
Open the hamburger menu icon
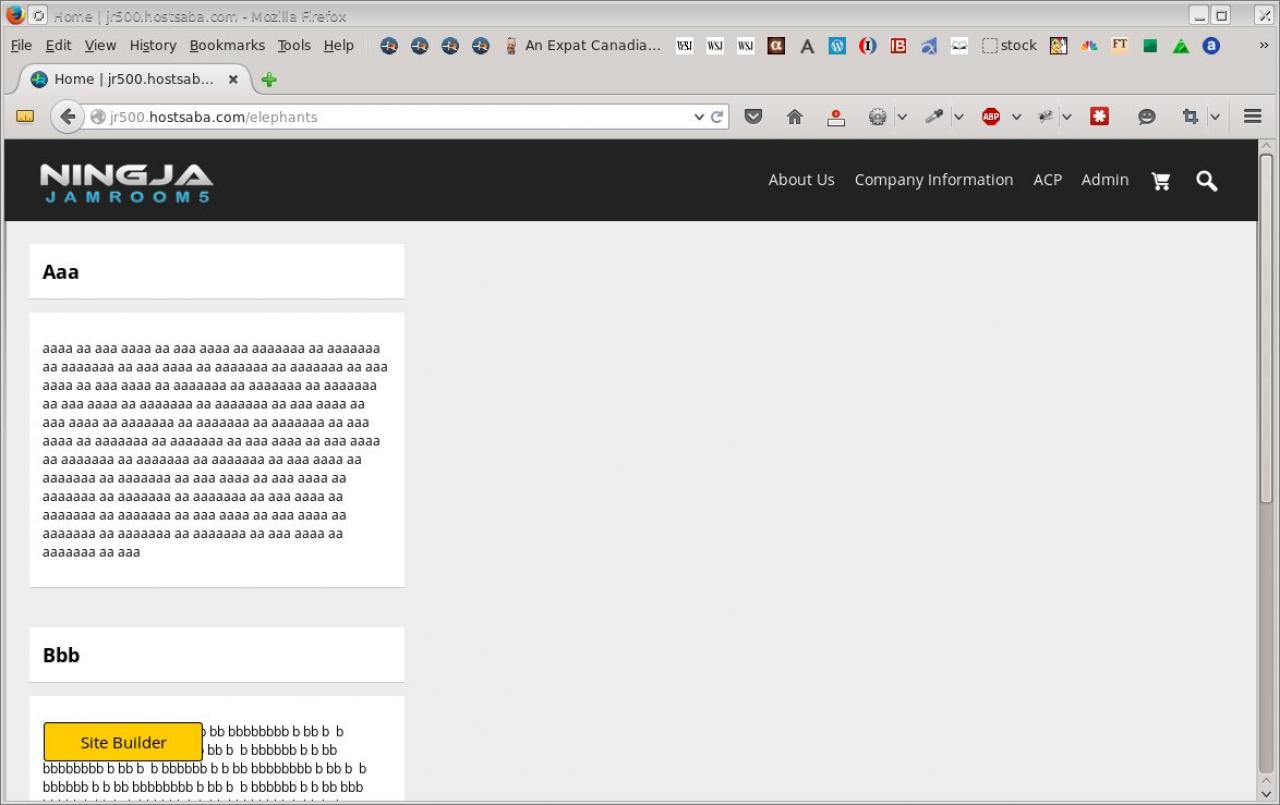click(x=1252, y=117)
